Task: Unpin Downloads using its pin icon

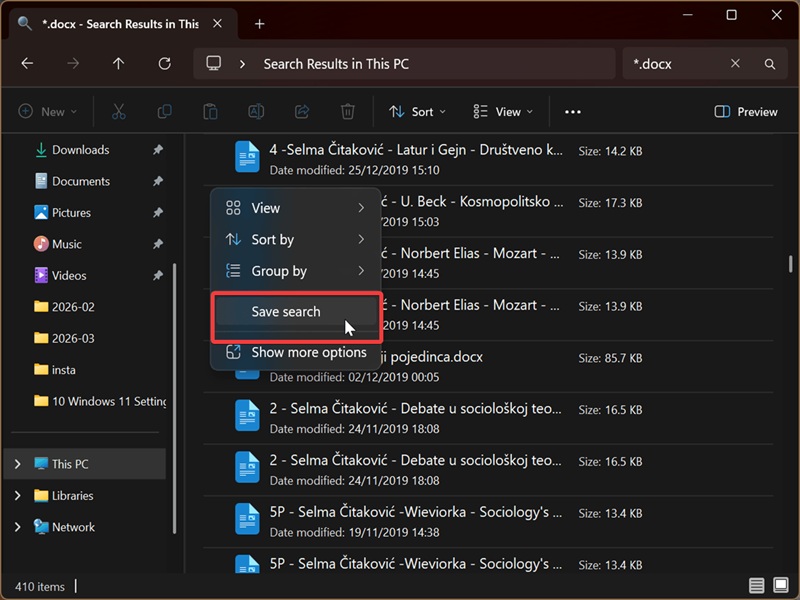Action: coord(158,150)
